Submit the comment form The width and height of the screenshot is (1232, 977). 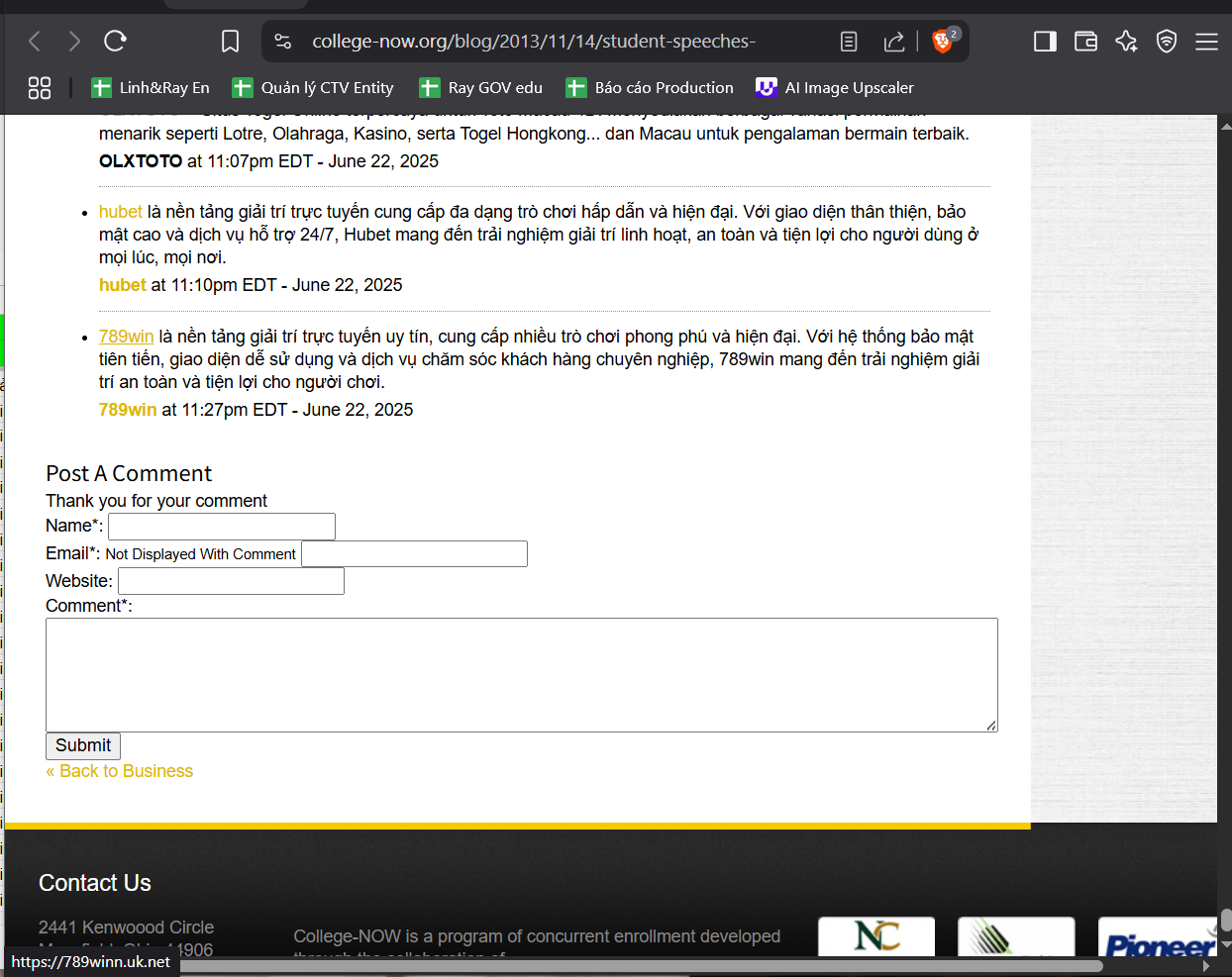(83, 746)
